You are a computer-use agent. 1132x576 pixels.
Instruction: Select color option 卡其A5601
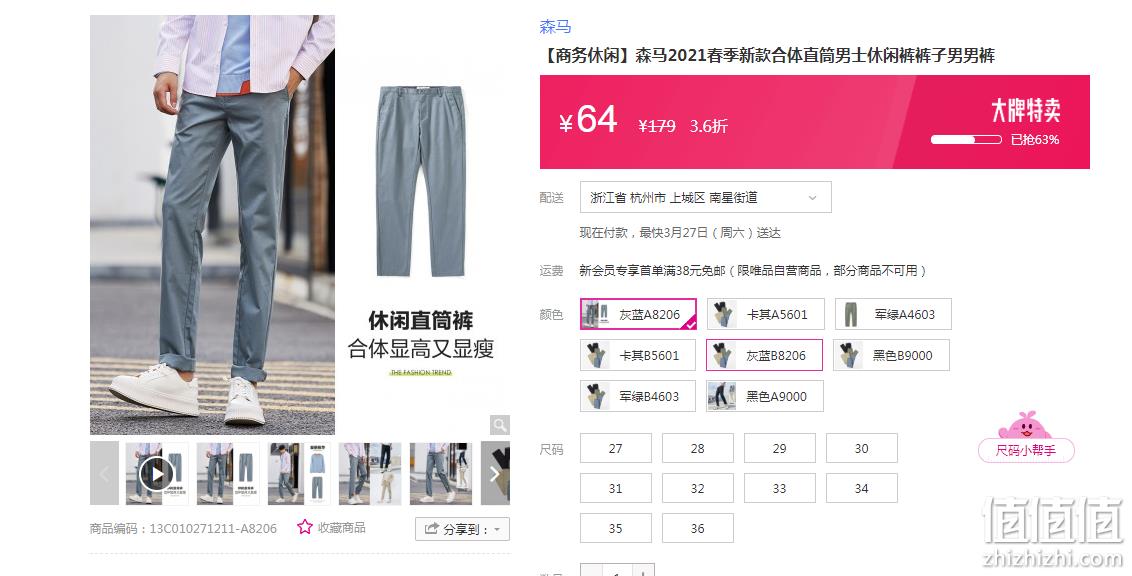(x=765, y=315)
